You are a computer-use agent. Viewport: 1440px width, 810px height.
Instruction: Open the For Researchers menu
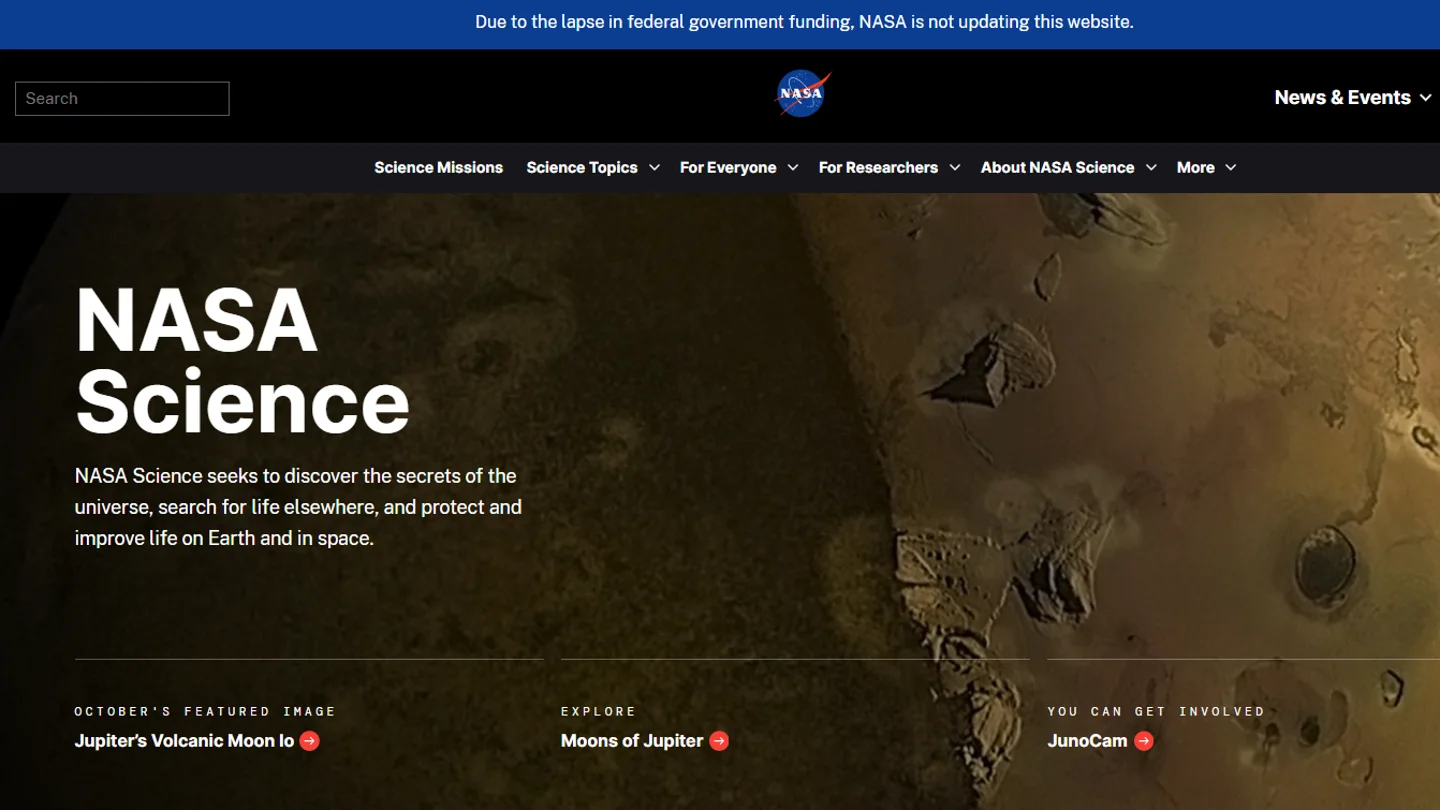point(878,168)
